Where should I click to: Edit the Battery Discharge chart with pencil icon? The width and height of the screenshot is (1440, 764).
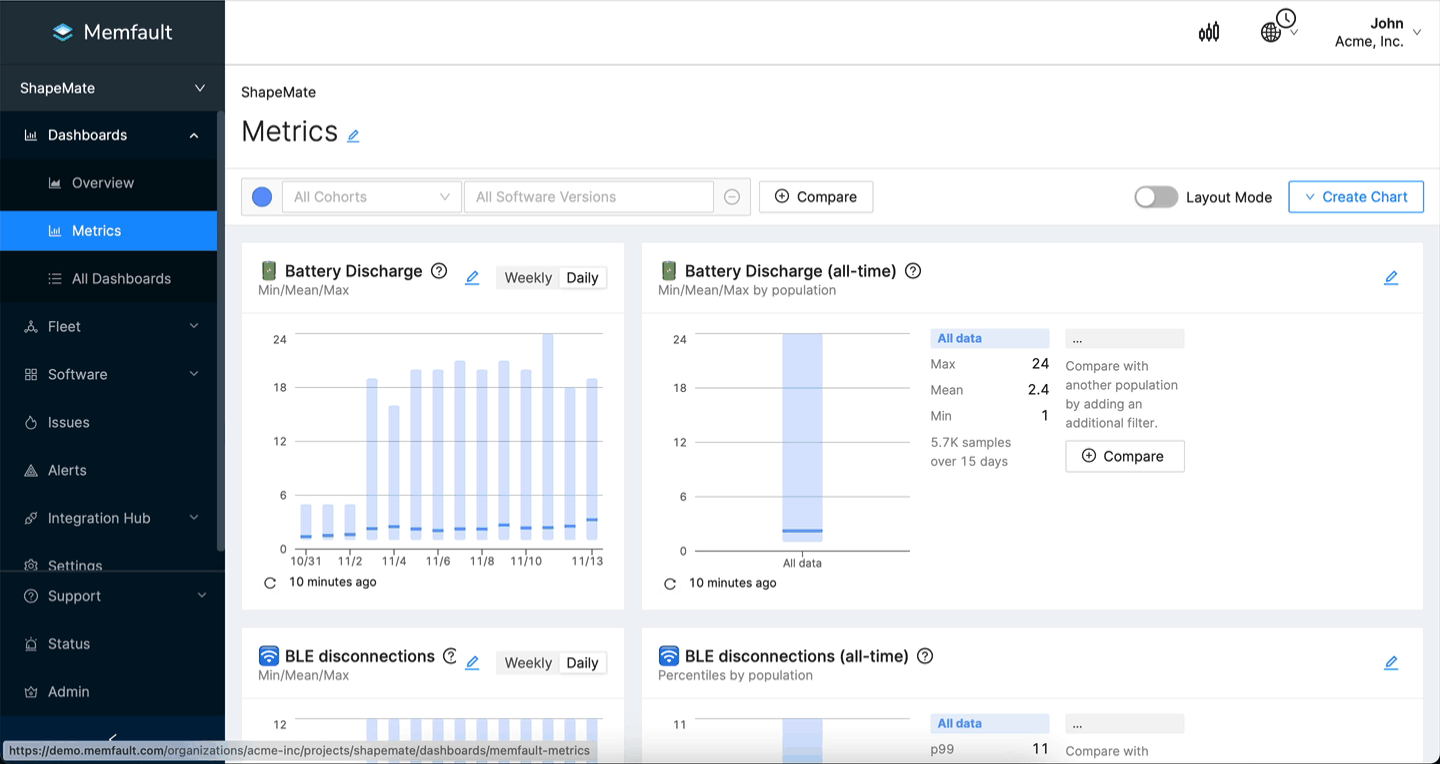click(472, 277)
